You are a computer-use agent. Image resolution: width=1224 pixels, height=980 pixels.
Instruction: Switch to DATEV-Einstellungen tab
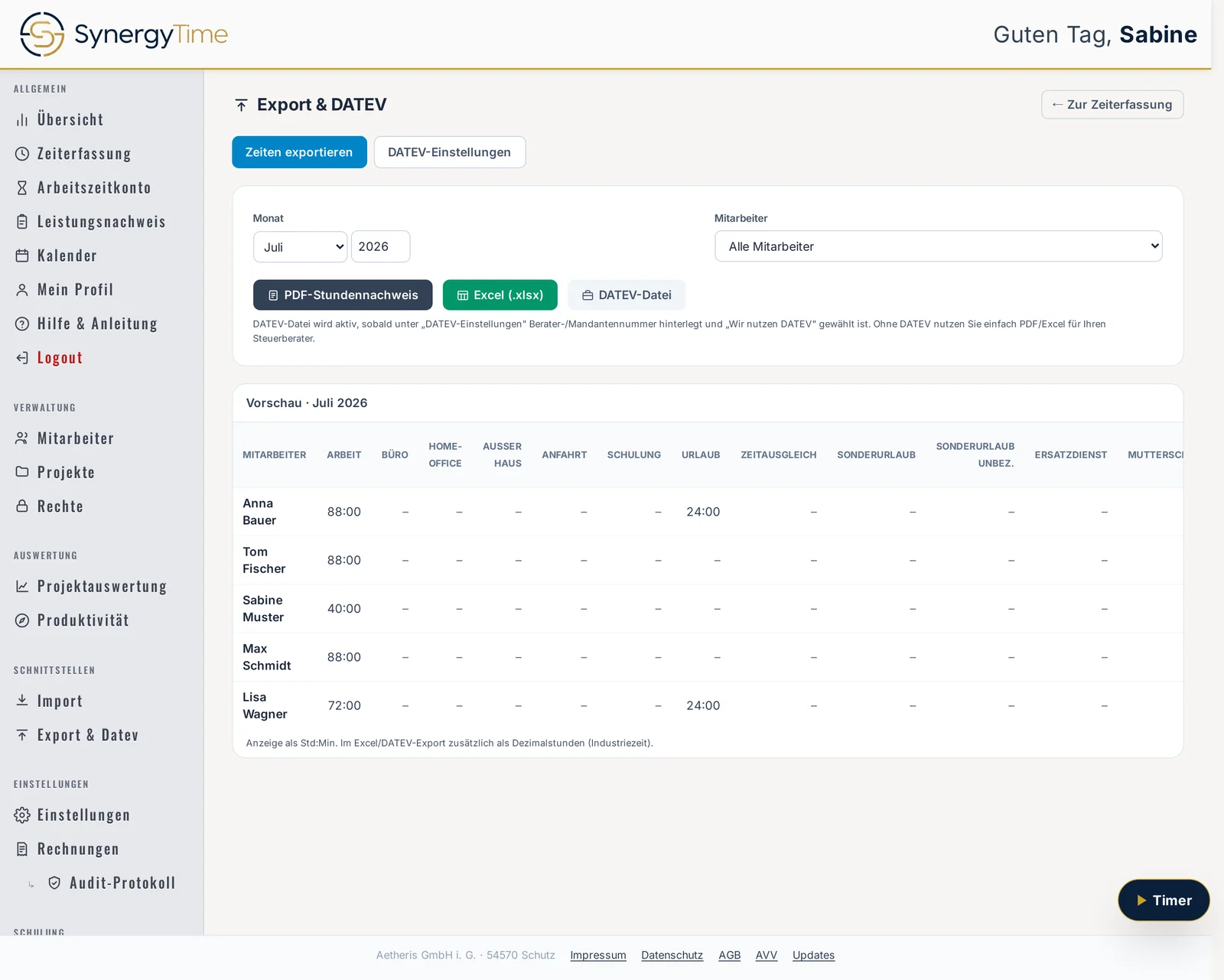[x=449, y=152]
